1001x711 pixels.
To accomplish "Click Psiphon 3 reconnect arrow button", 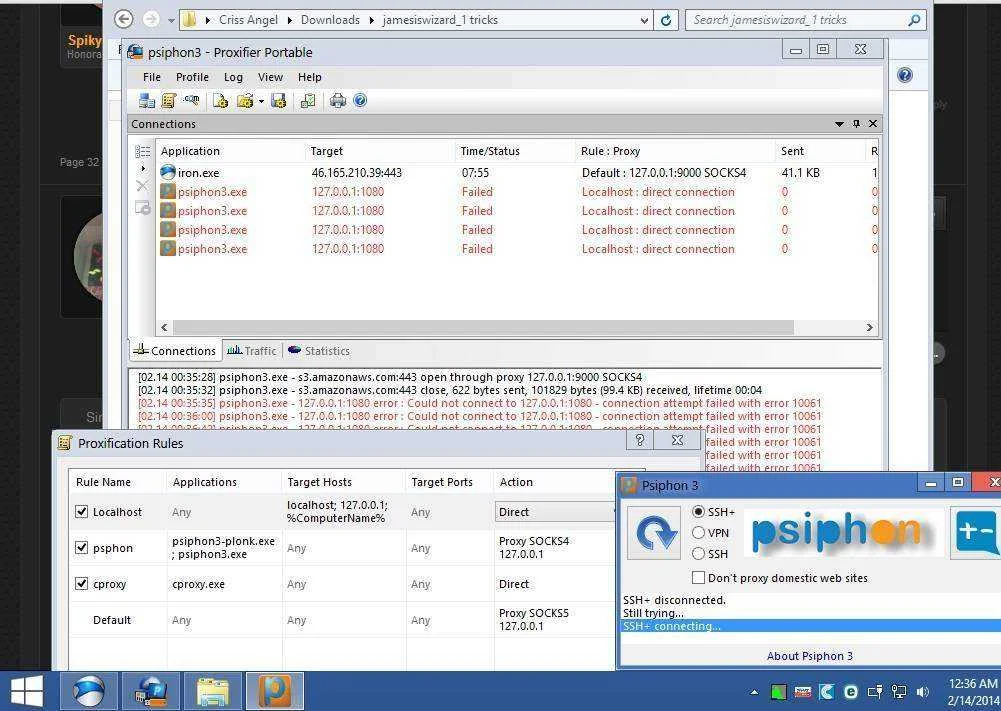I will (654, 532).
